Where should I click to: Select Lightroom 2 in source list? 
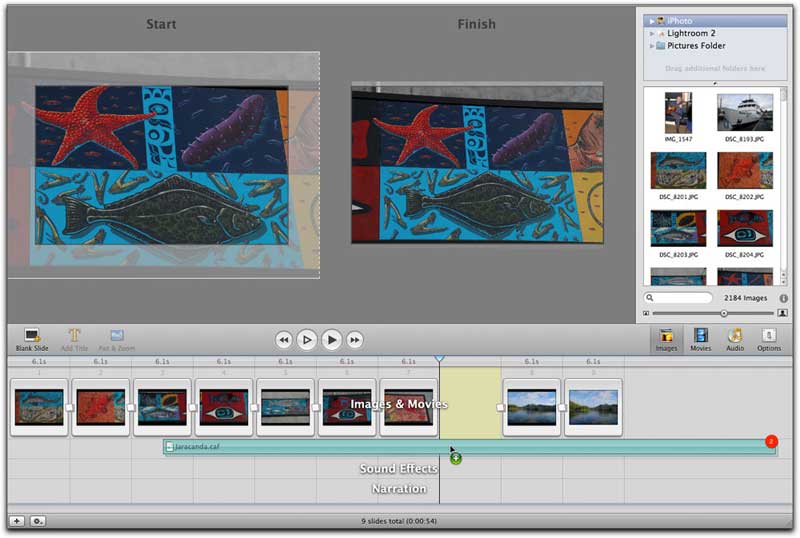click(x=715, y=33)
